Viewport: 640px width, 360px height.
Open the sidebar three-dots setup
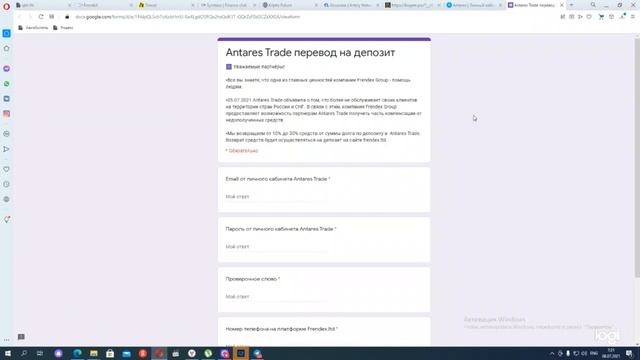click(7, 340)
